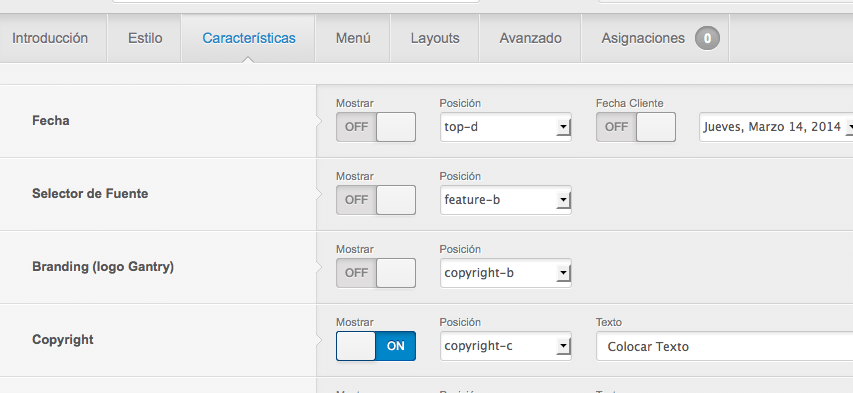This screenshot has width=853, height=393.
Task: Enable Mostrar for Selector de Fuente
Action: coord(376,200)
